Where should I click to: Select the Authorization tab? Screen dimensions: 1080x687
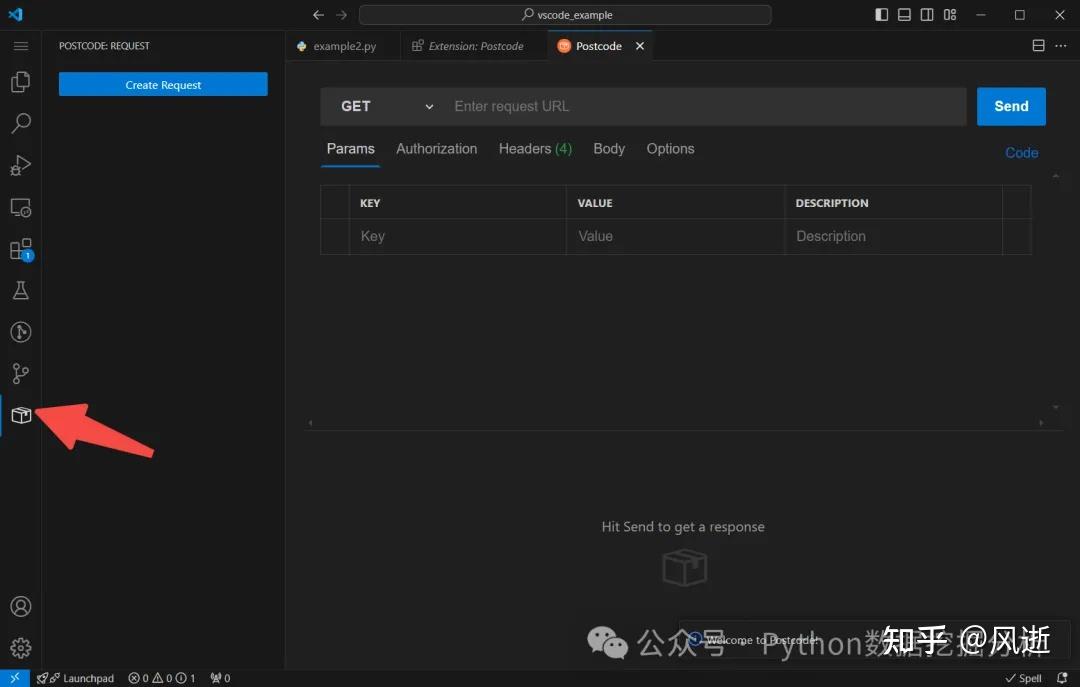[x=437, y=149]
